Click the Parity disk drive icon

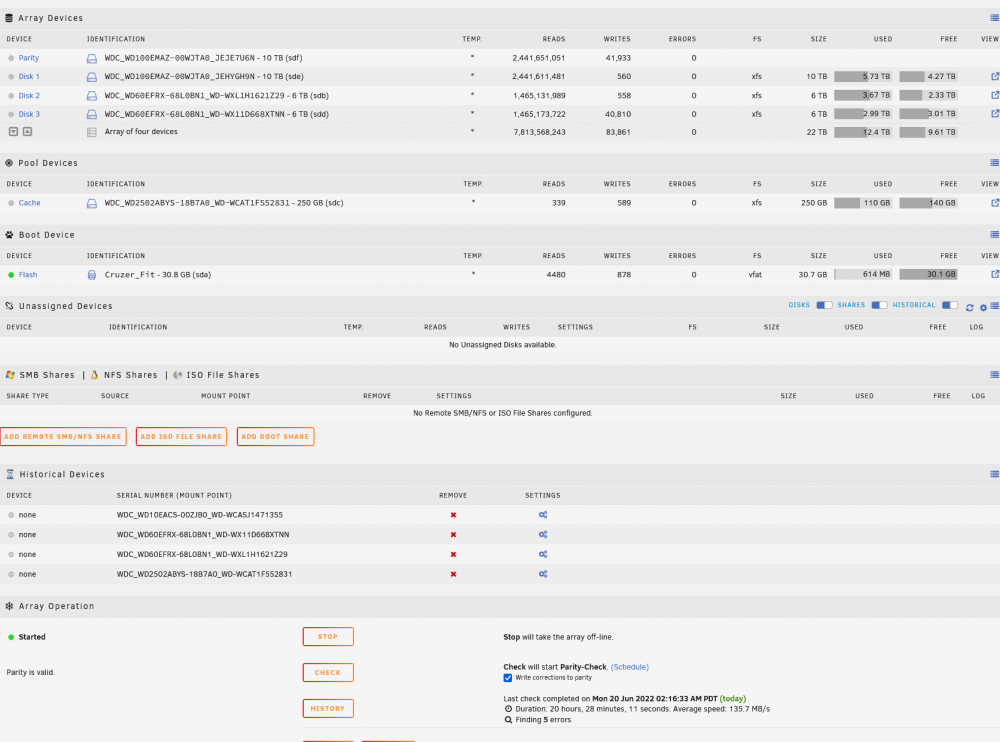(x=92, y=59)
